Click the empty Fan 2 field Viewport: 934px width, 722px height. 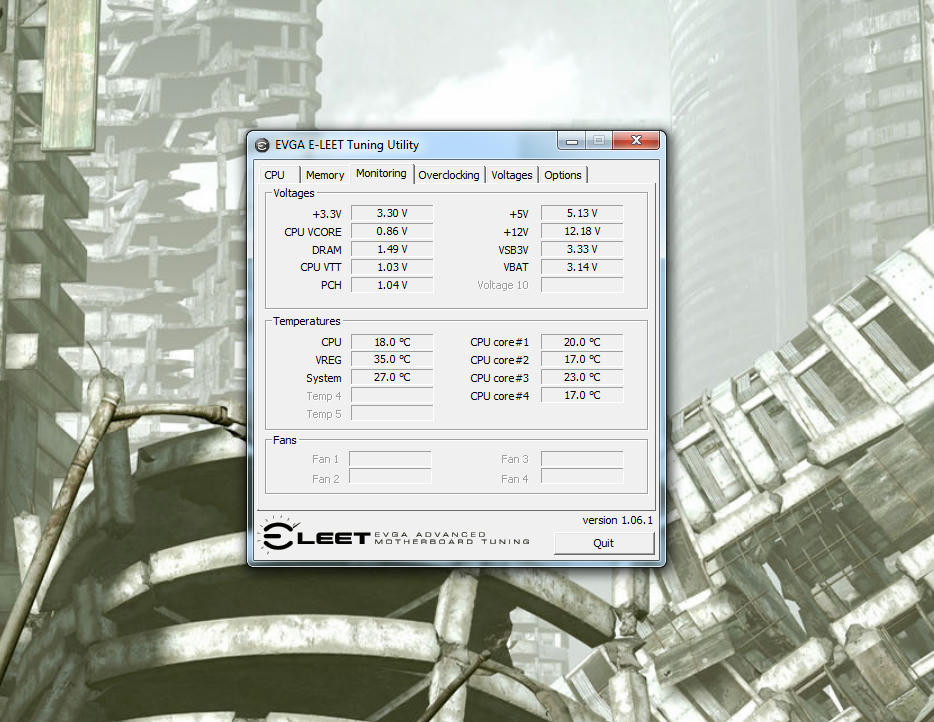click(x=390, y=476)
